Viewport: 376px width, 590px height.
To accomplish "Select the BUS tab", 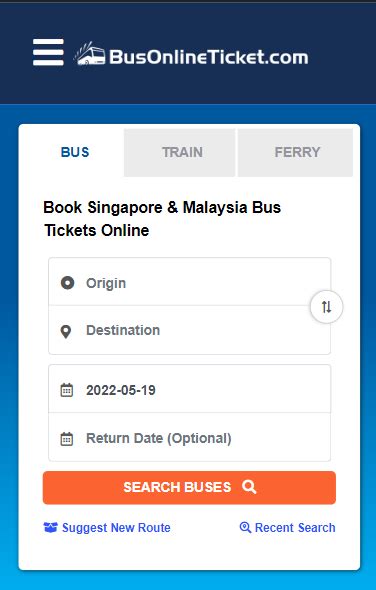I will coord(75,152).
